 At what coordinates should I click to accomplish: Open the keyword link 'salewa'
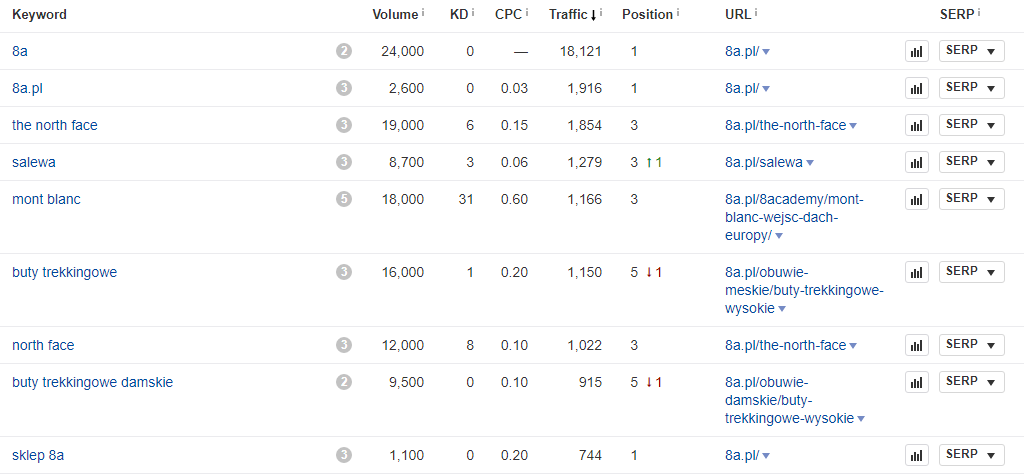(x=34, y=162)
